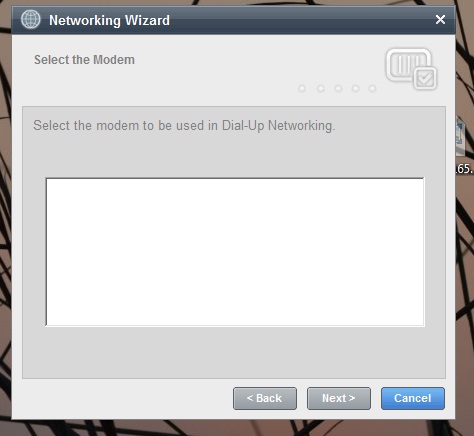Image resolution: width=474 pixels, height=436 pixels.
Task: Select the fifth wizard step dot
Action: click(372, 89)
